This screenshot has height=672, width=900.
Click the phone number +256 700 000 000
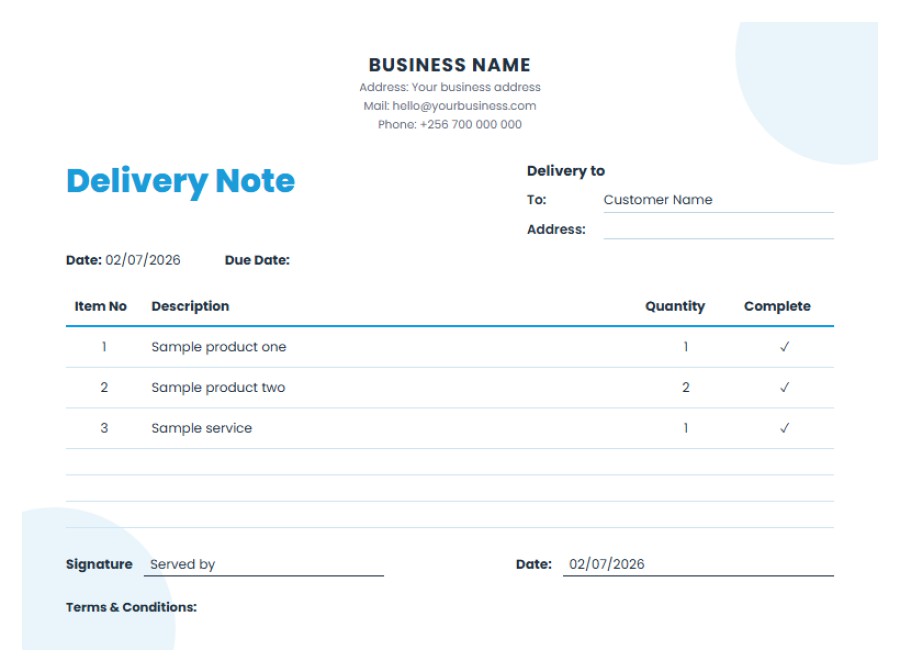471,125
